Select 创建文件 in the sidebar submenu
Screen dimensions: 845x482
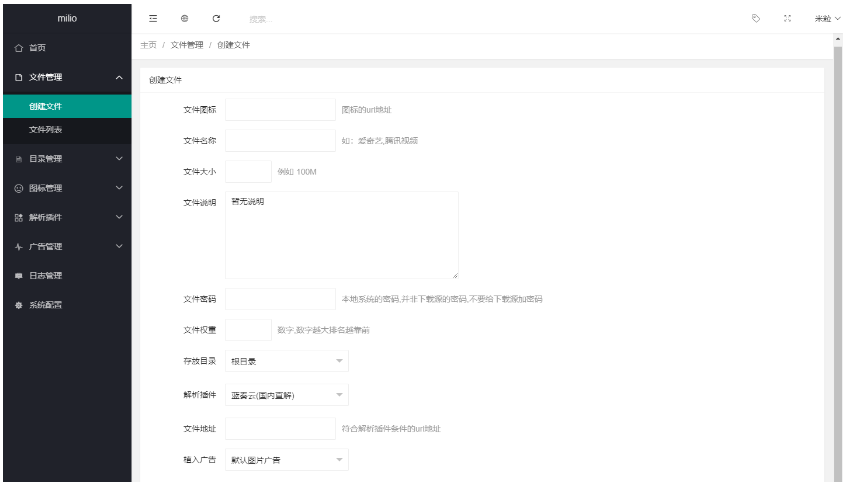(67, 106)
